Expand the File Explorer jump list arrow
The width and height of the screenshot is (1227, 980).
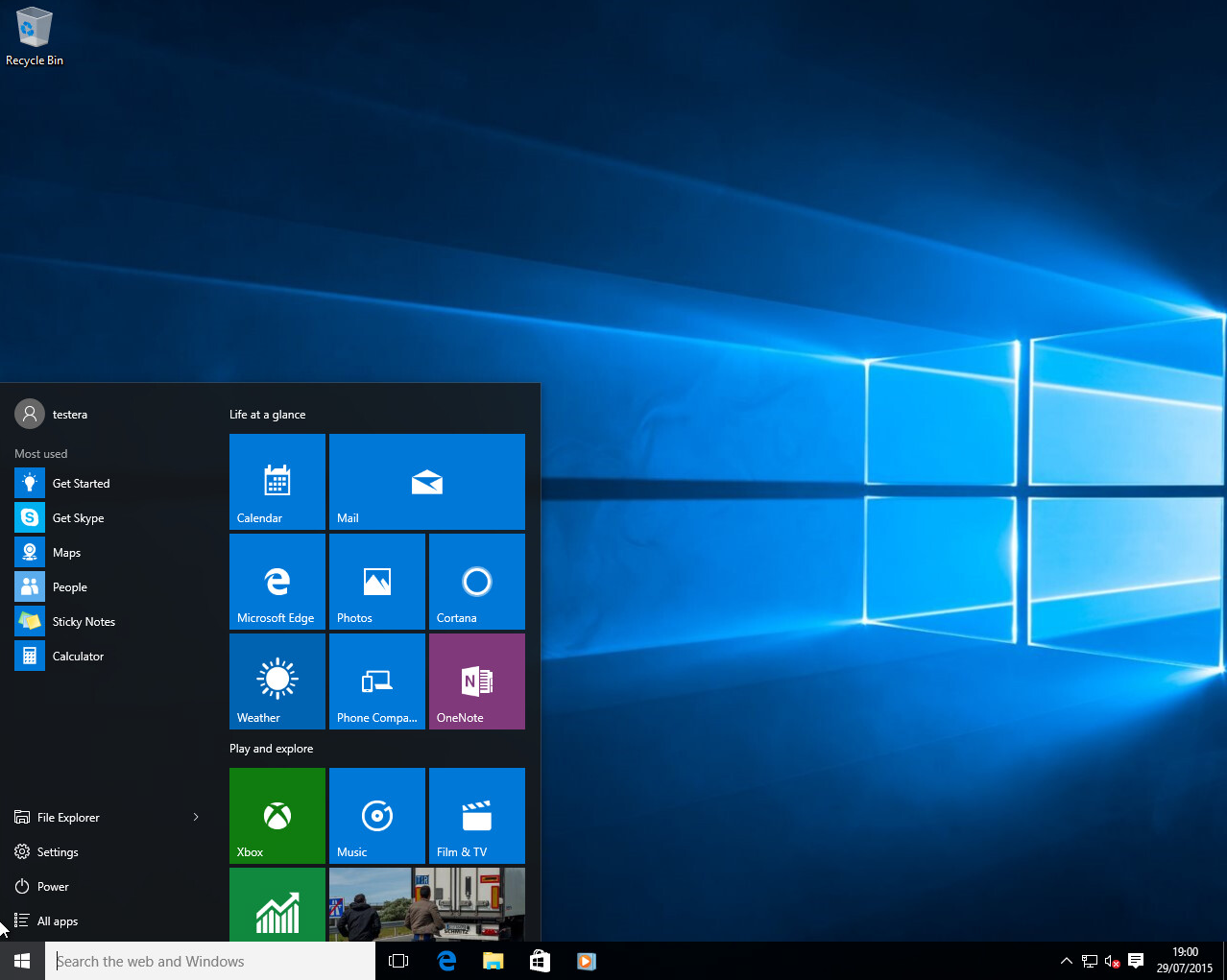click(x=196, y=817)
